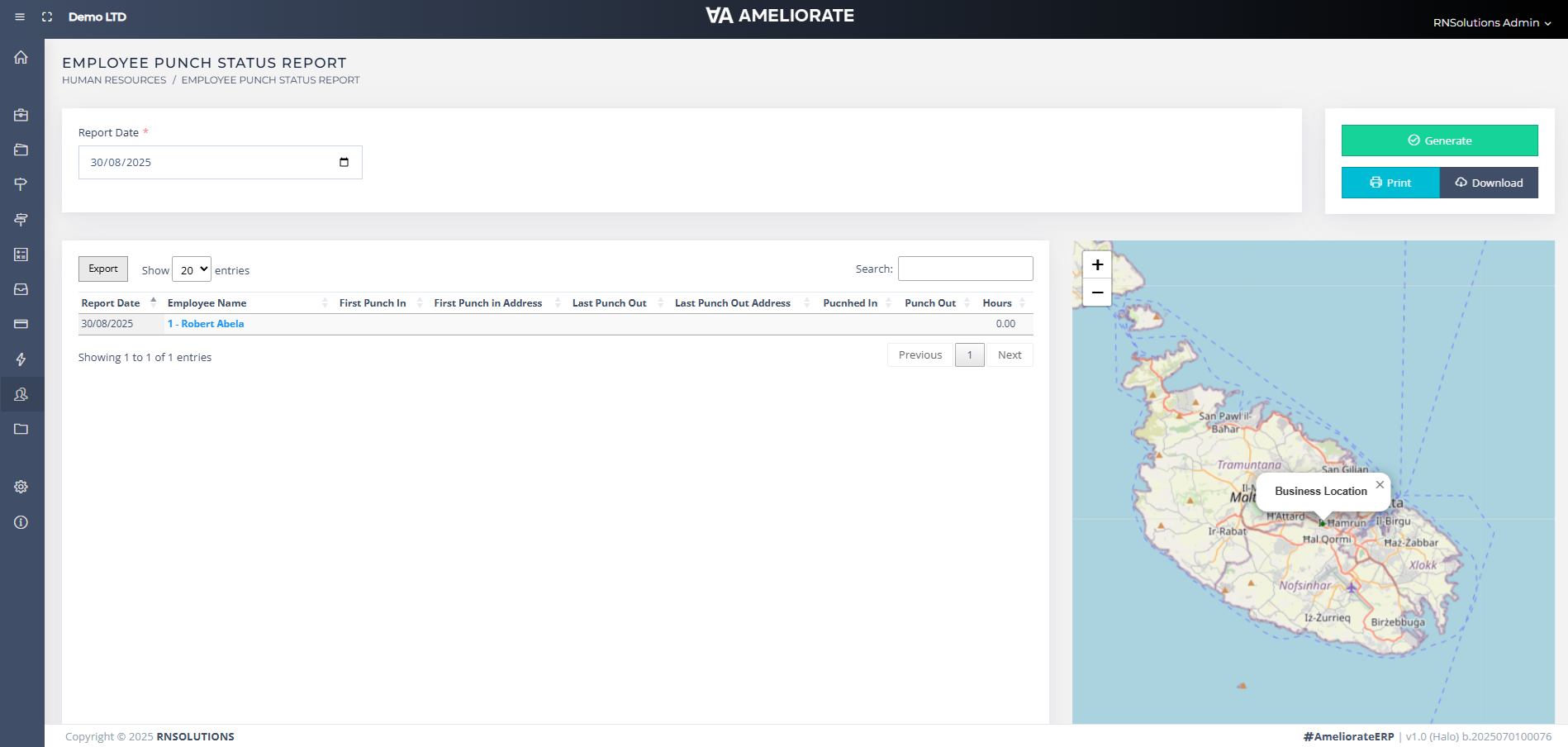This screenshot has height=747, width=1568.
Task: Close the Business Location map popup
Action: [x=1380, y=484]
